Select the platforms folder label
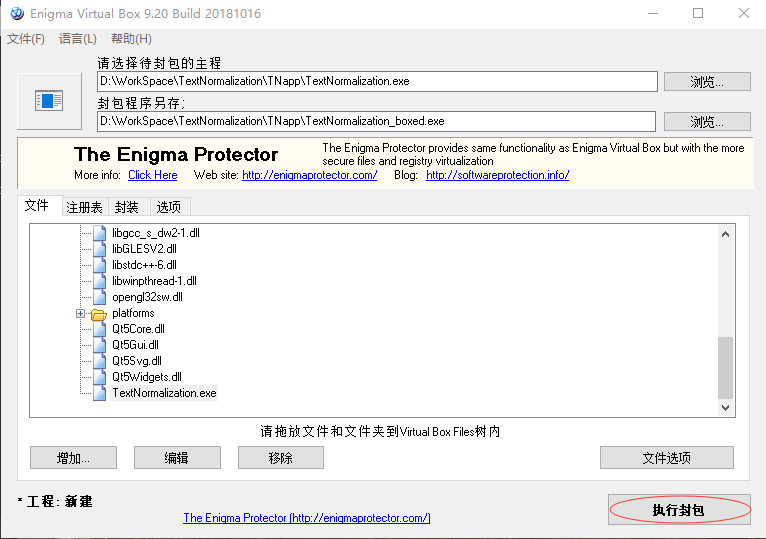 (x=133, y=313)
